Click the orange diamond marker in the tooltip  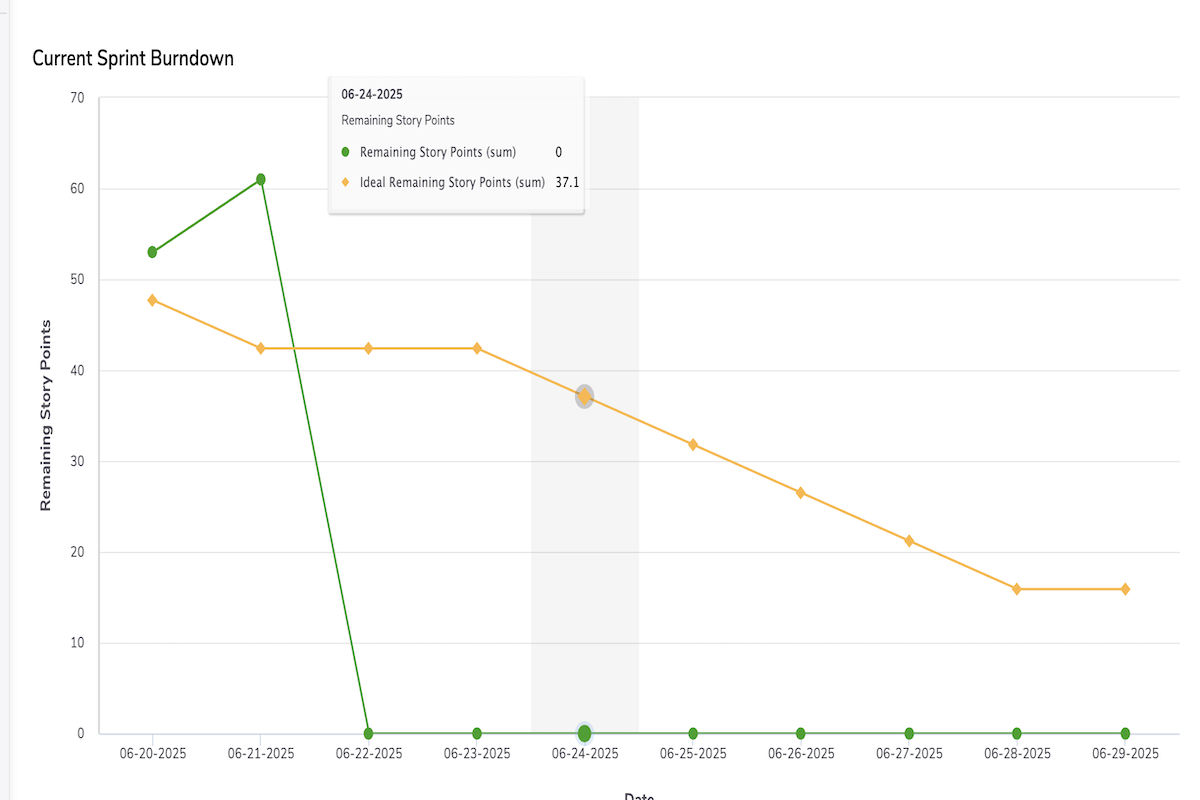pos(346,182)
